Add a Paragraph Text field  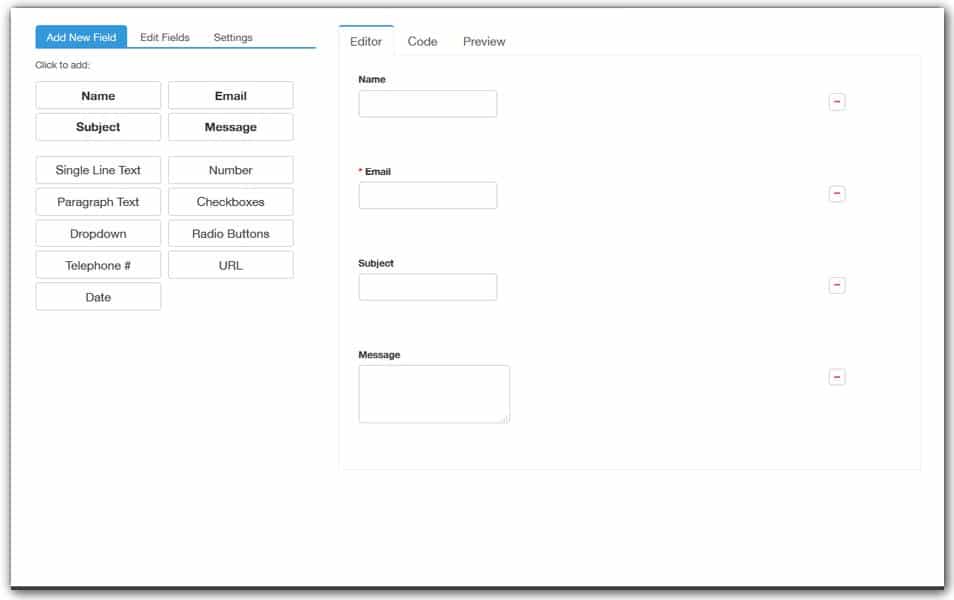coord(98,201)
